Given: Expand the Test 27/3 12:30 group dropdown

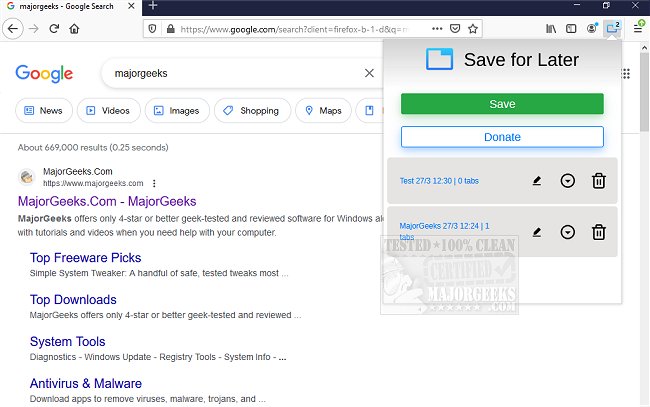Looking at the screenshot, I should [x=568, y=181].
